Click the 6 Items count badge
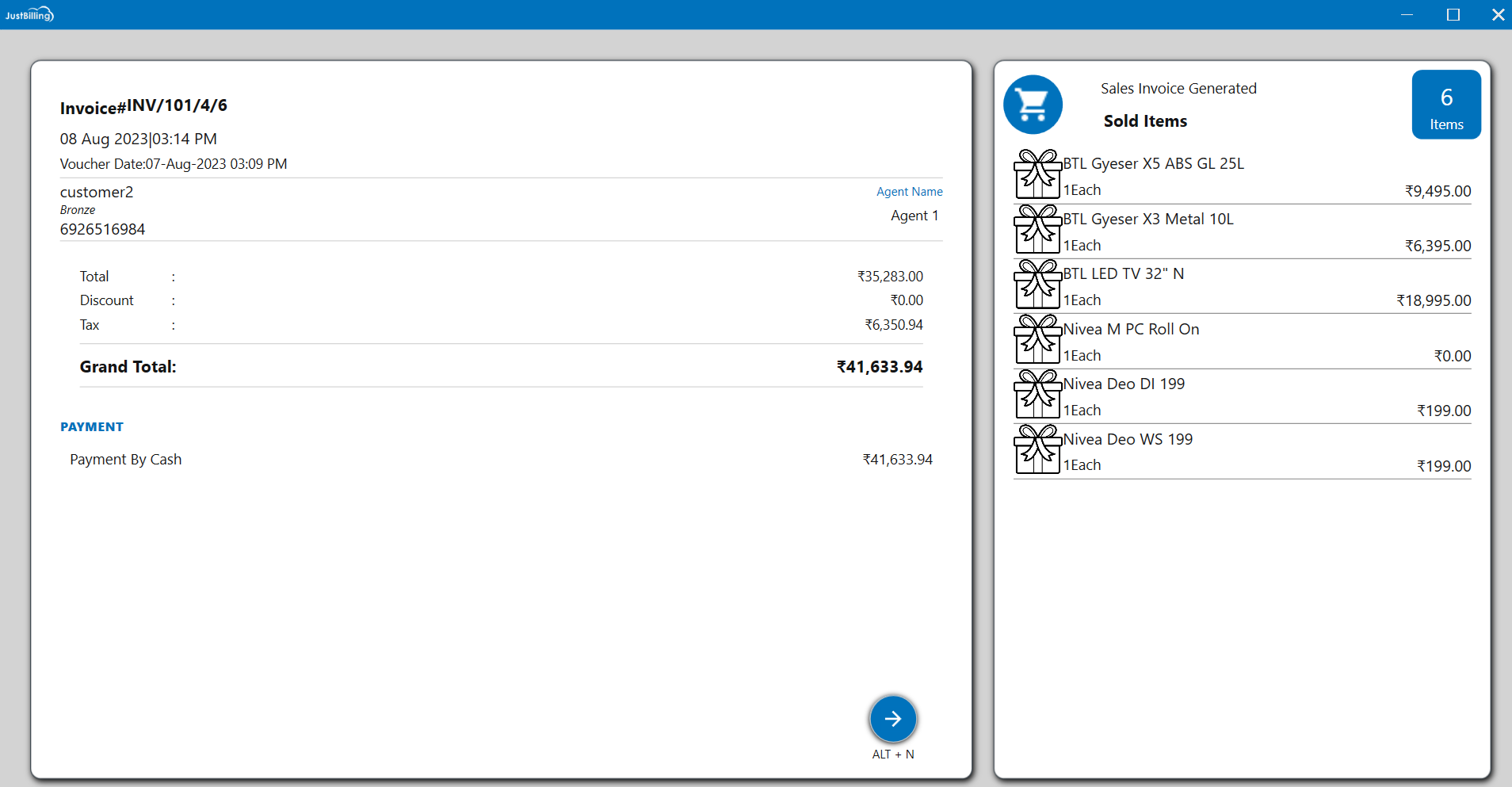The image size is (1512, 787). [x=1445, y=105]
